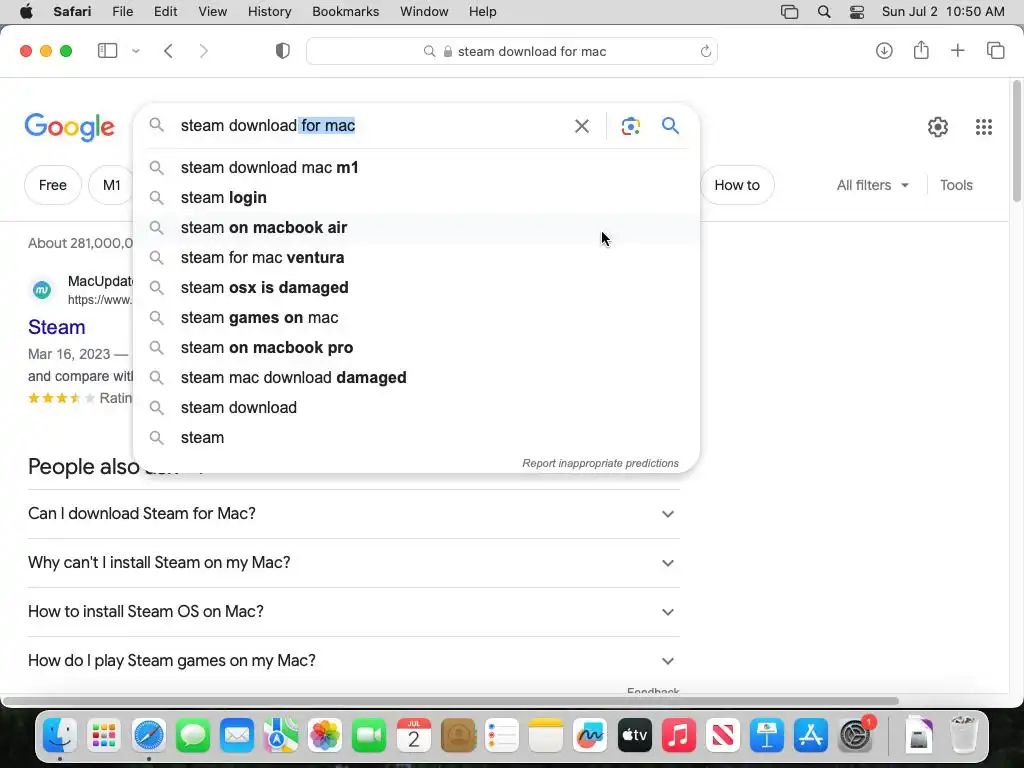The image size is (1024, 768).
Task: Open System Settings from the Dock
Action: (855, 735)
